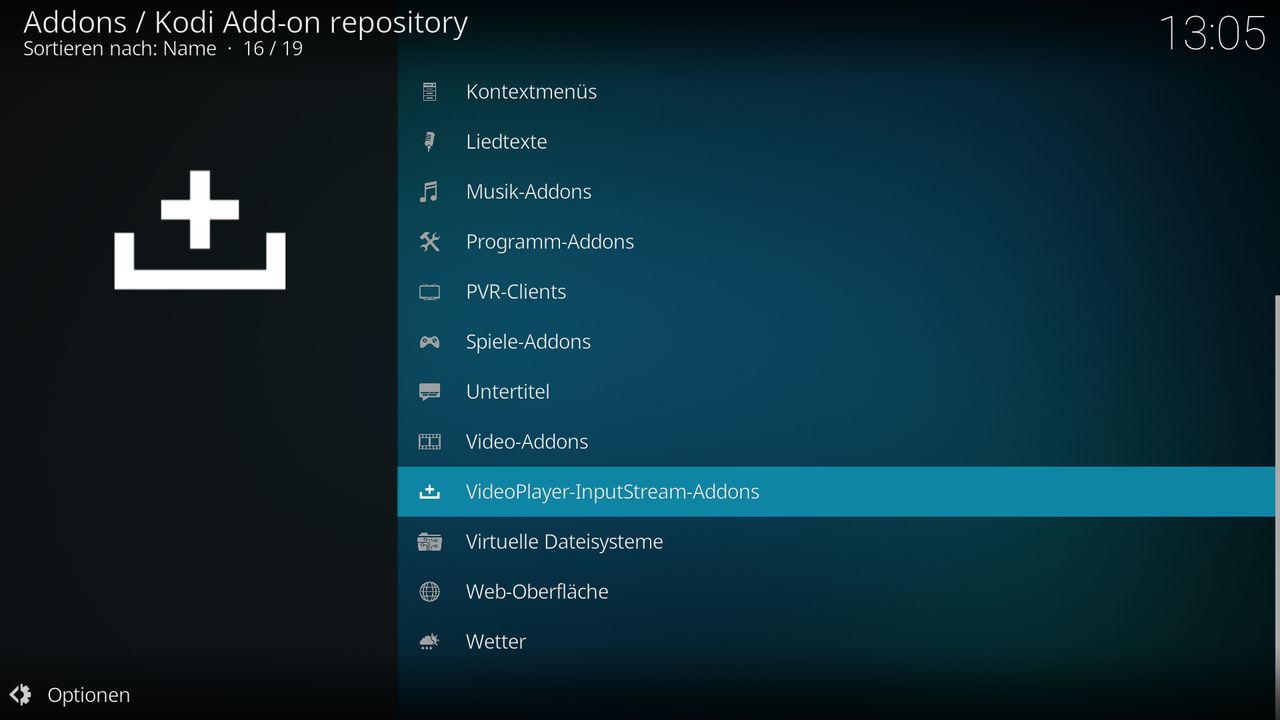
Task: Select the PVR-Clients entry
Action: tap(837, 292)
